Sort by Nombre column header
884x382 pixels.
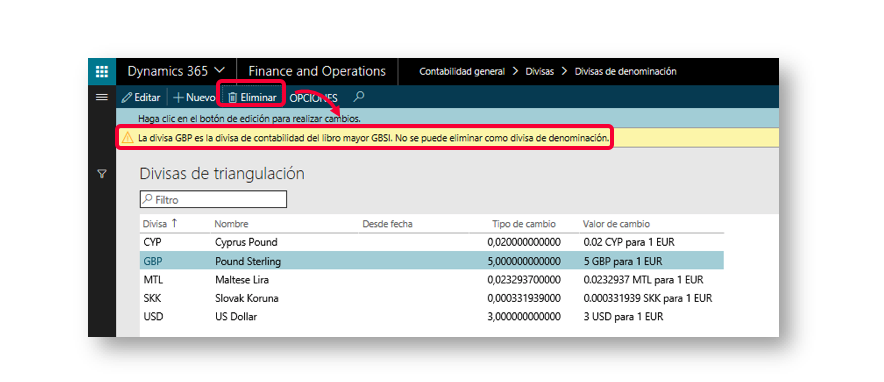(x=231, y=224)
